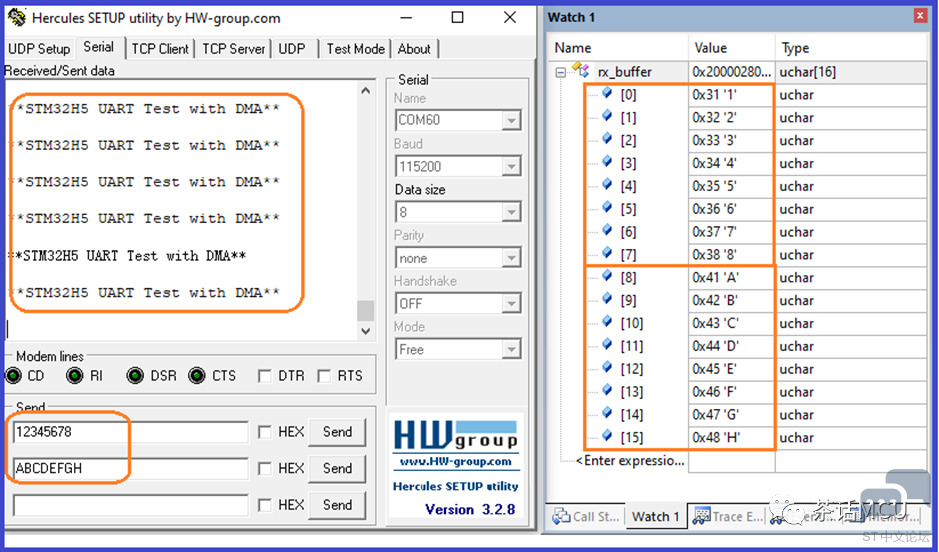Maximize the Hercules window

pos(458,17)
